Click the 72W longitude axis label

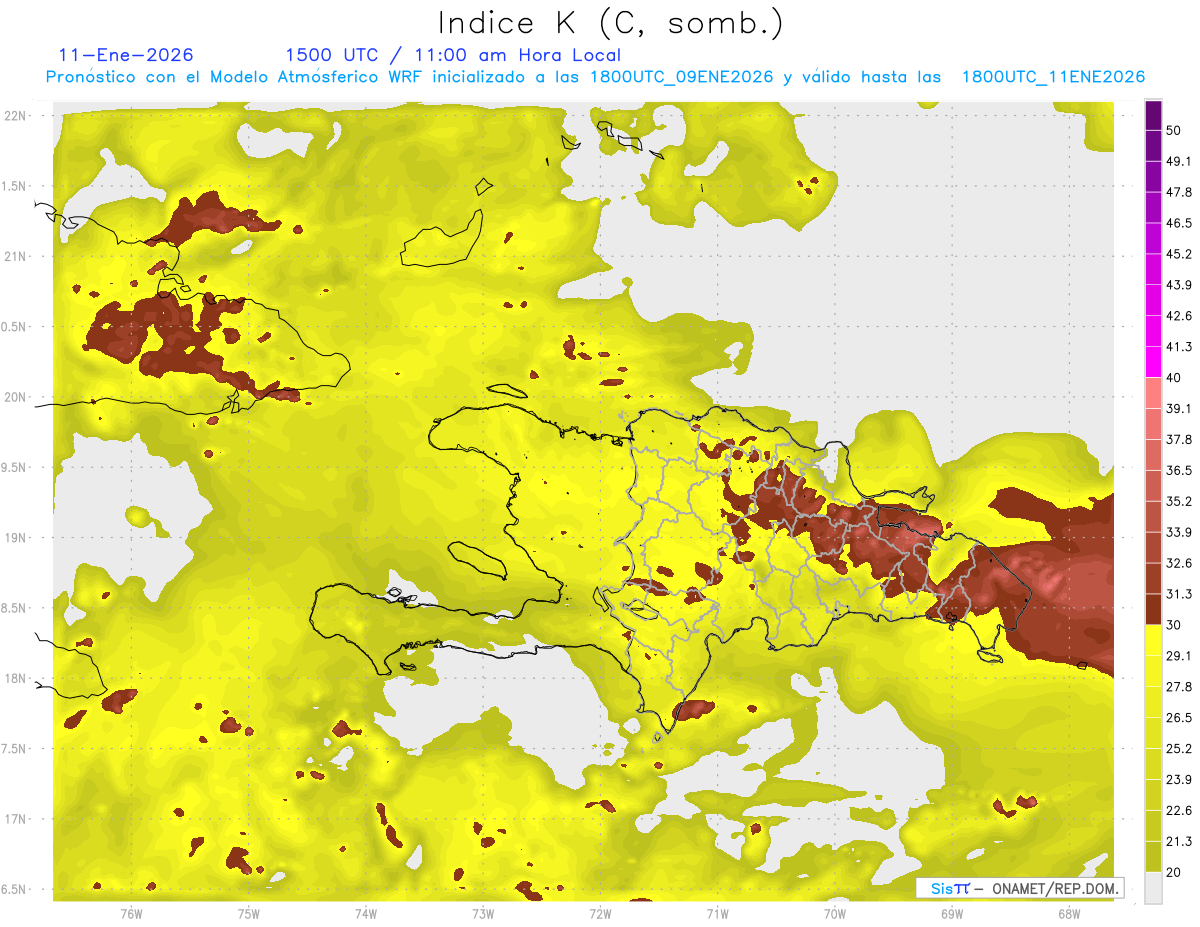pos(600,913)
